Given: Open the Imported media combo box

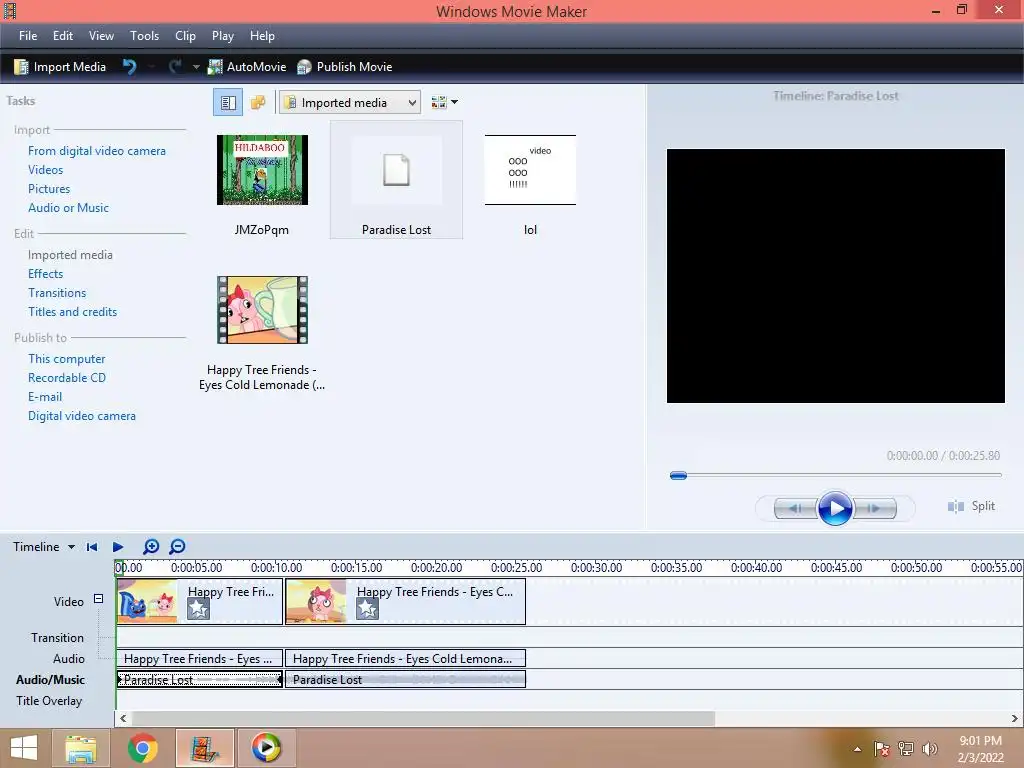Looking at the screenshot, I should (349, 103).
